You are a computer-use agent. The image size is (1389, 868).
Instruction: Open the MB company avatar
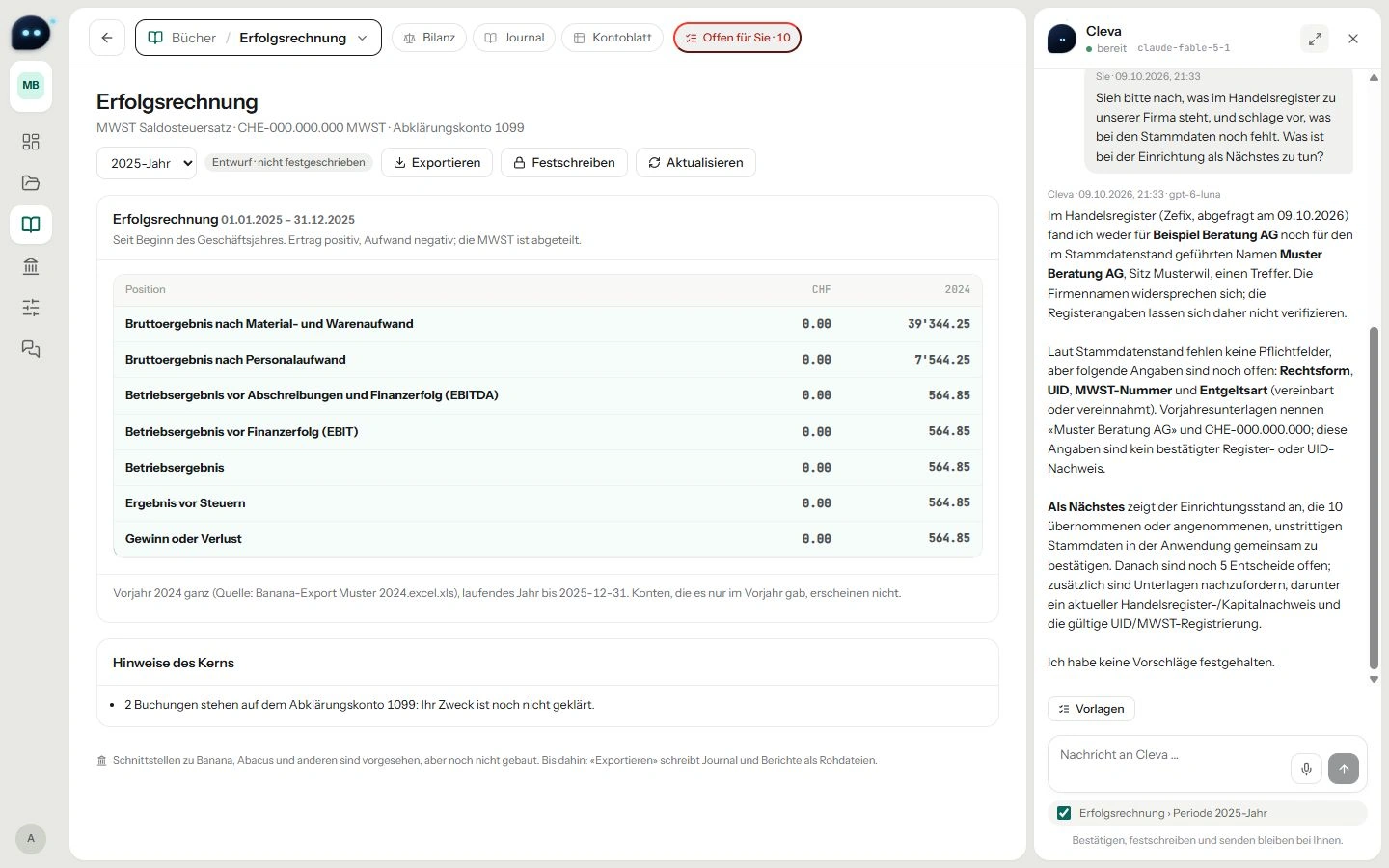tap(31, 85)
